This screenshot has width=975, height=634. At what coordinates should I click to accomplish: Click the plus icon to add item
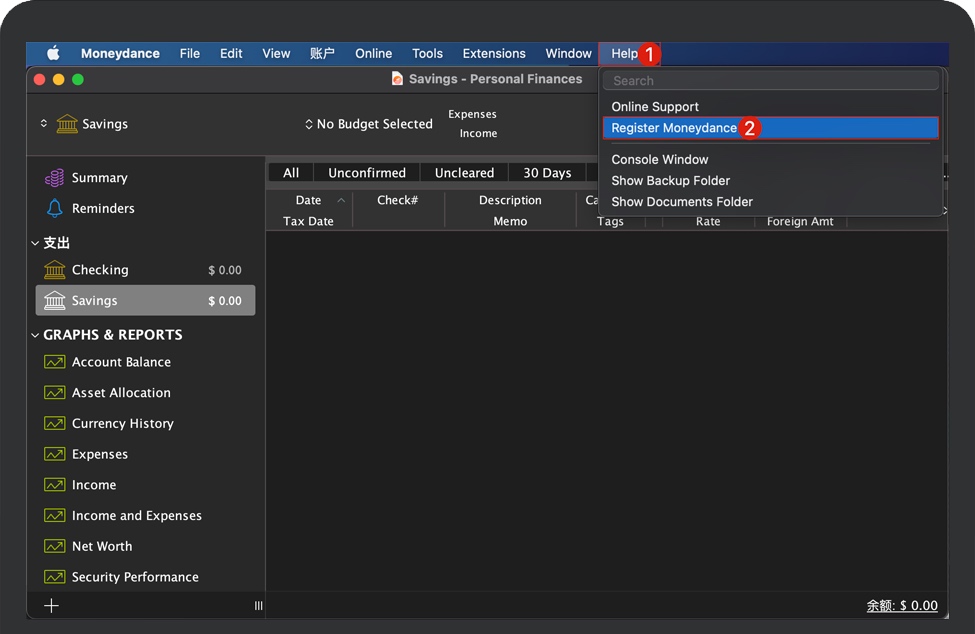point(52,605)
